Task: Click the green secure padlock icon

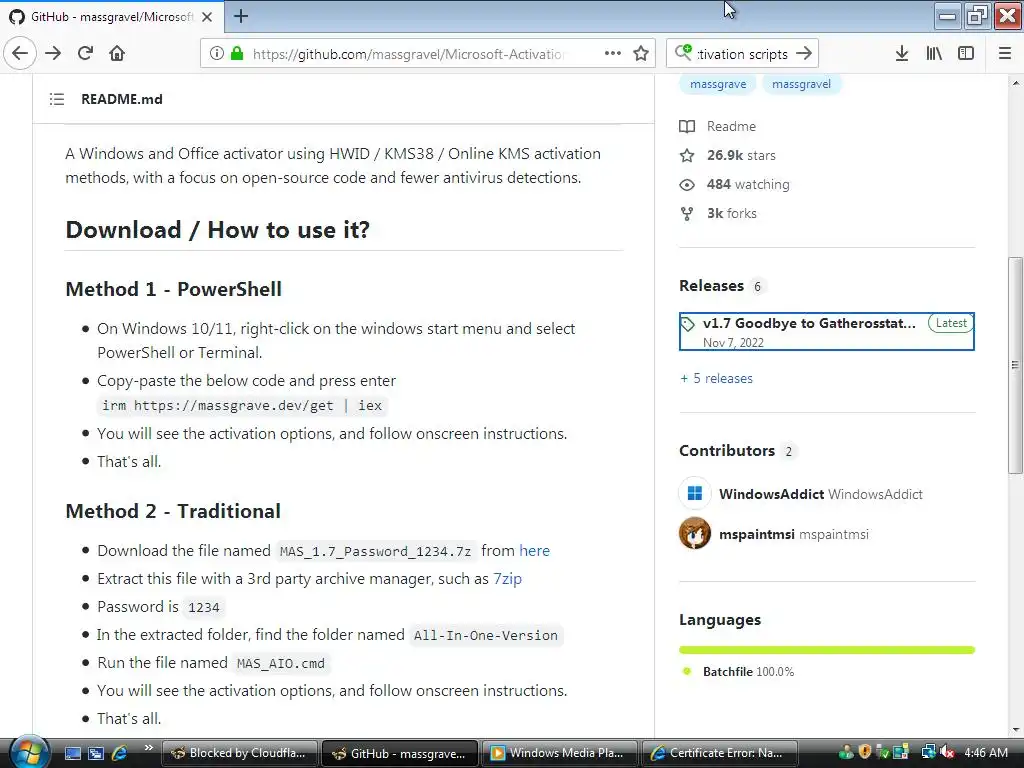Action: 237,53
